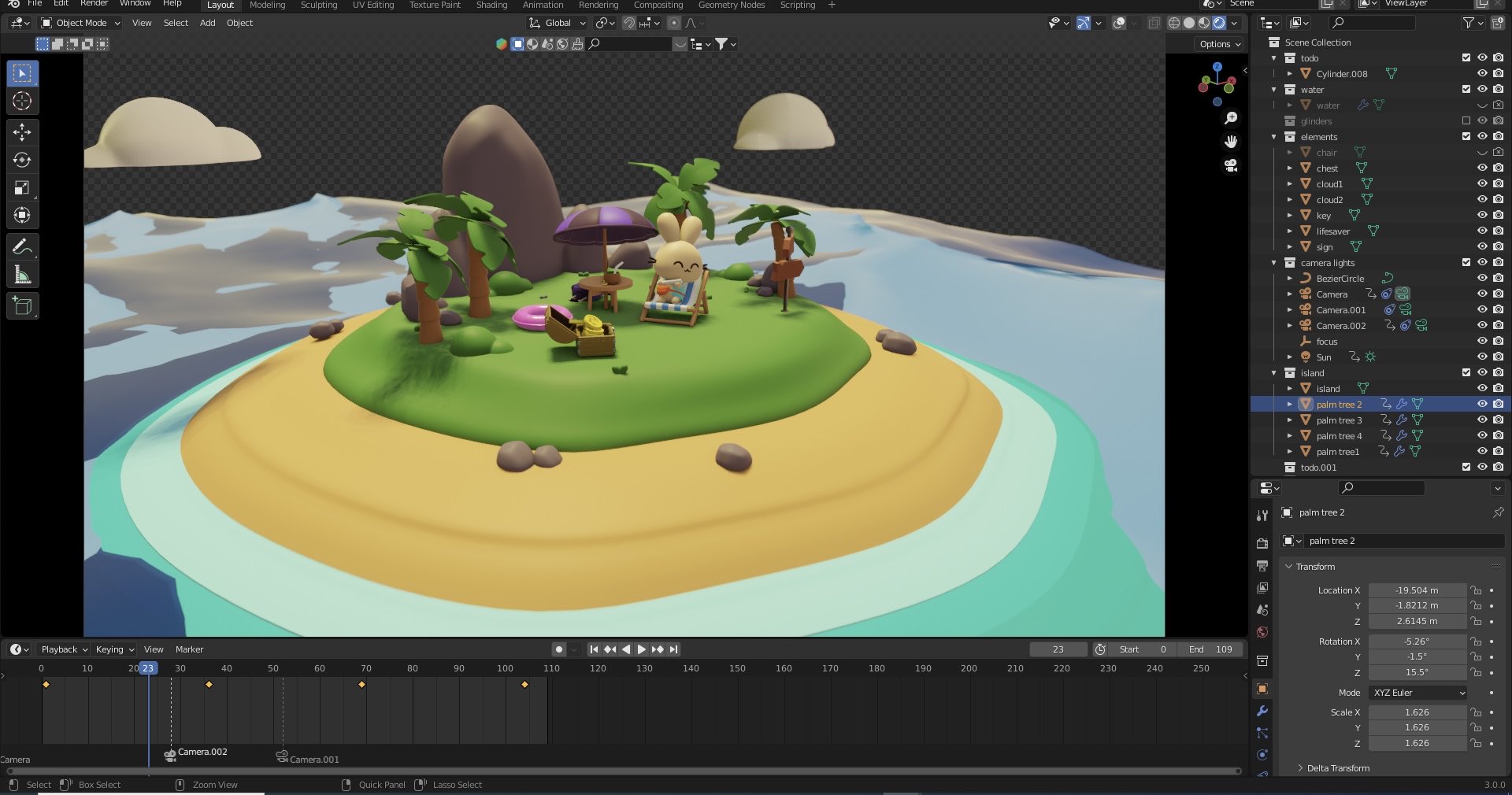Open the Add menu in viewport header
This screenshot has width=1512, height=795.
pyautogui.click(x=207, y=23)
